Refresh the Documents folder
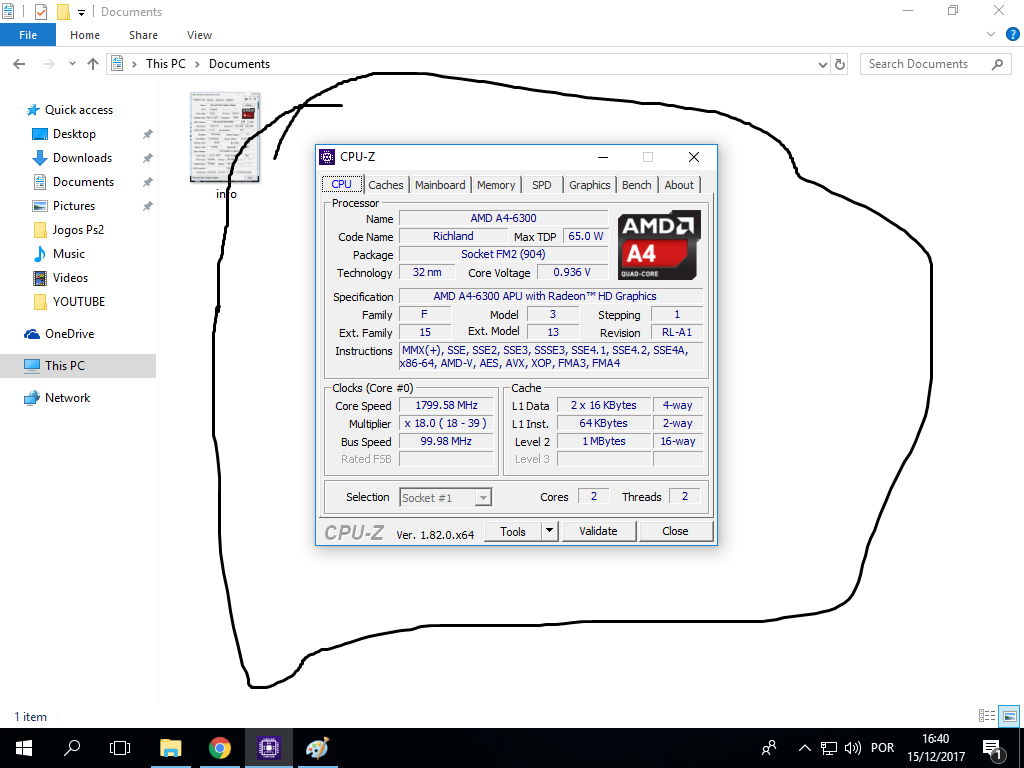 840,64
